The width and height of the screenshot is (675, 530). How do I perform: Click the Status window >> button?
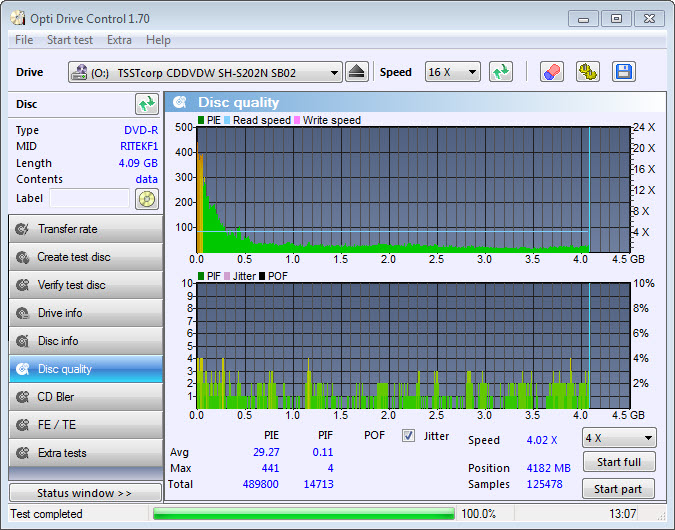[x=85, y=493]
